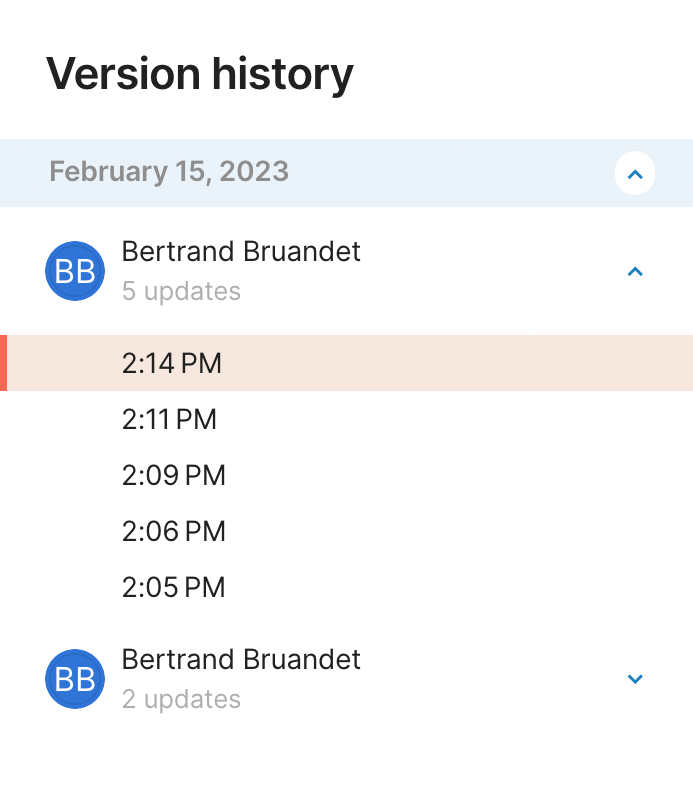The height and width of the screenshot is (800, 693).
Task: Select the 2:11 PM version
Action: coord(169,419)
